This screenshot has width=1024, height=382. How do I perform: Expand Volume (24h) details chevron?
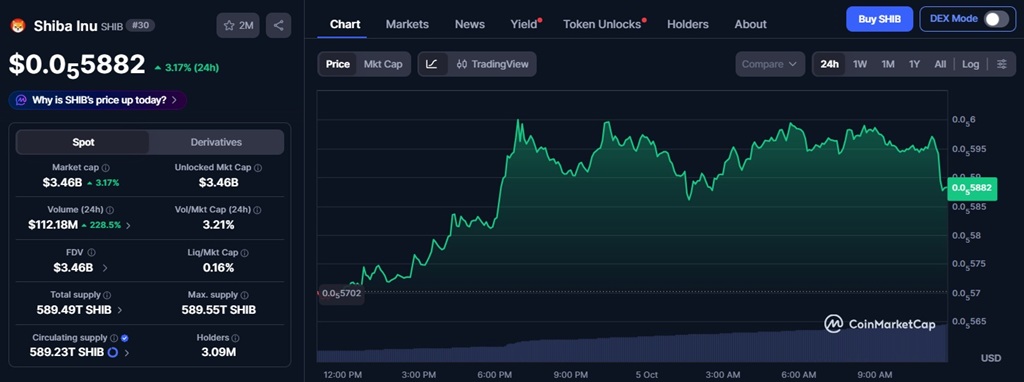[128, 225]
